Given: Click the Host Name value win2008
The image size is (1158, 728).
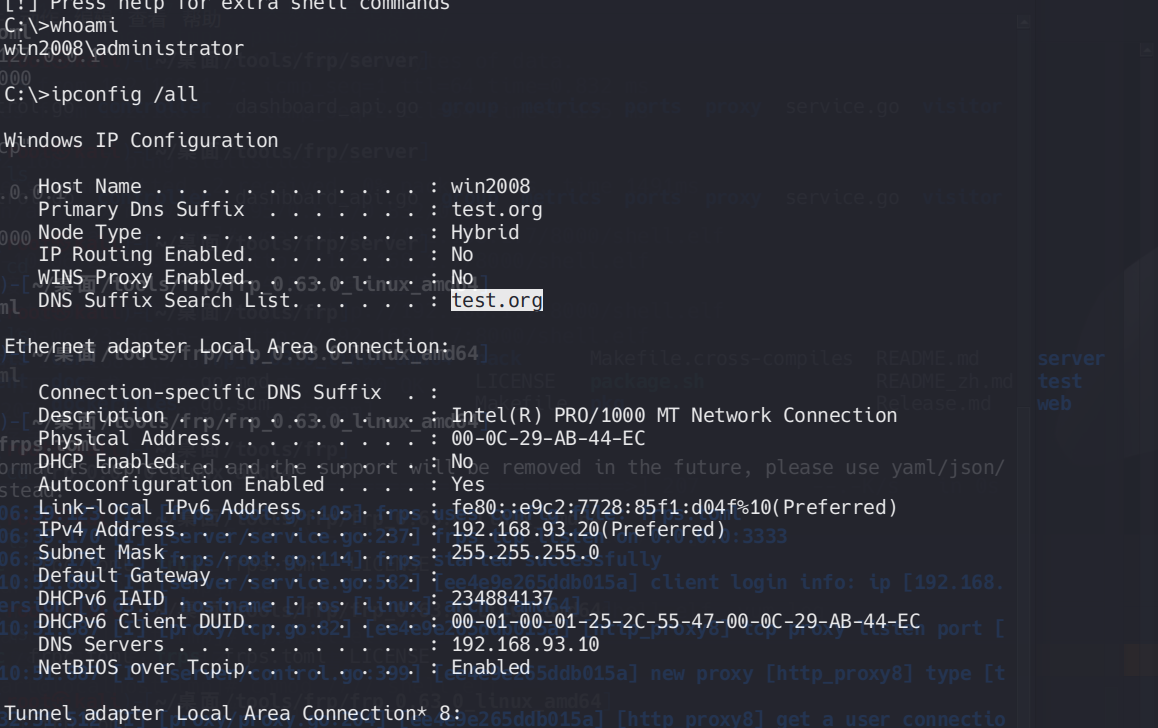Looking at the screenshot, I should click(x=490, y=186).
